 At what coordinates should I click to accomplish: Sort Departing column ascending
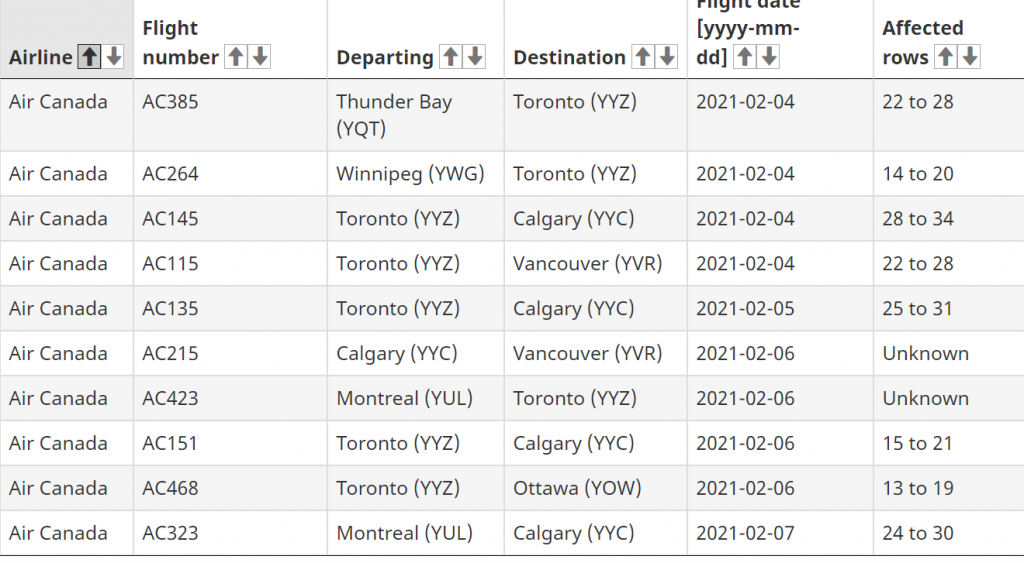pos(451,57)
